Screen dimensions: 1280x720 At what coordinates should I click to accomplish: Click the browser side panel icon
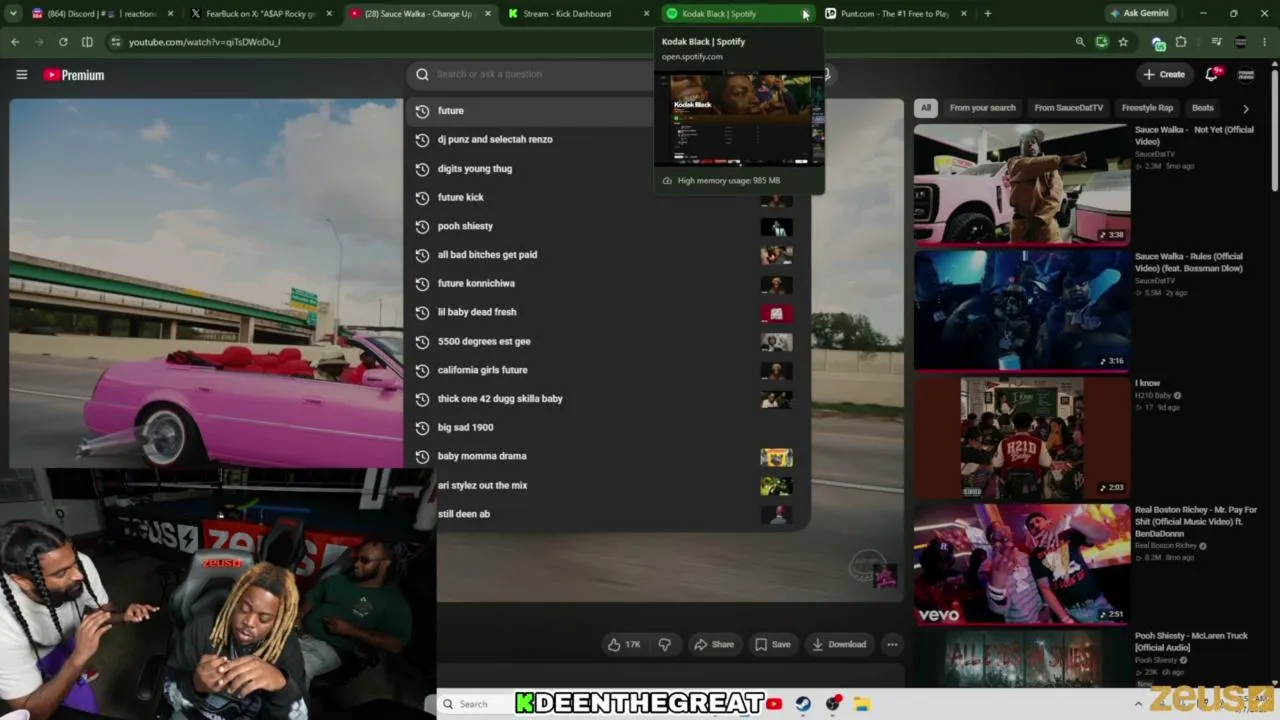87,42
